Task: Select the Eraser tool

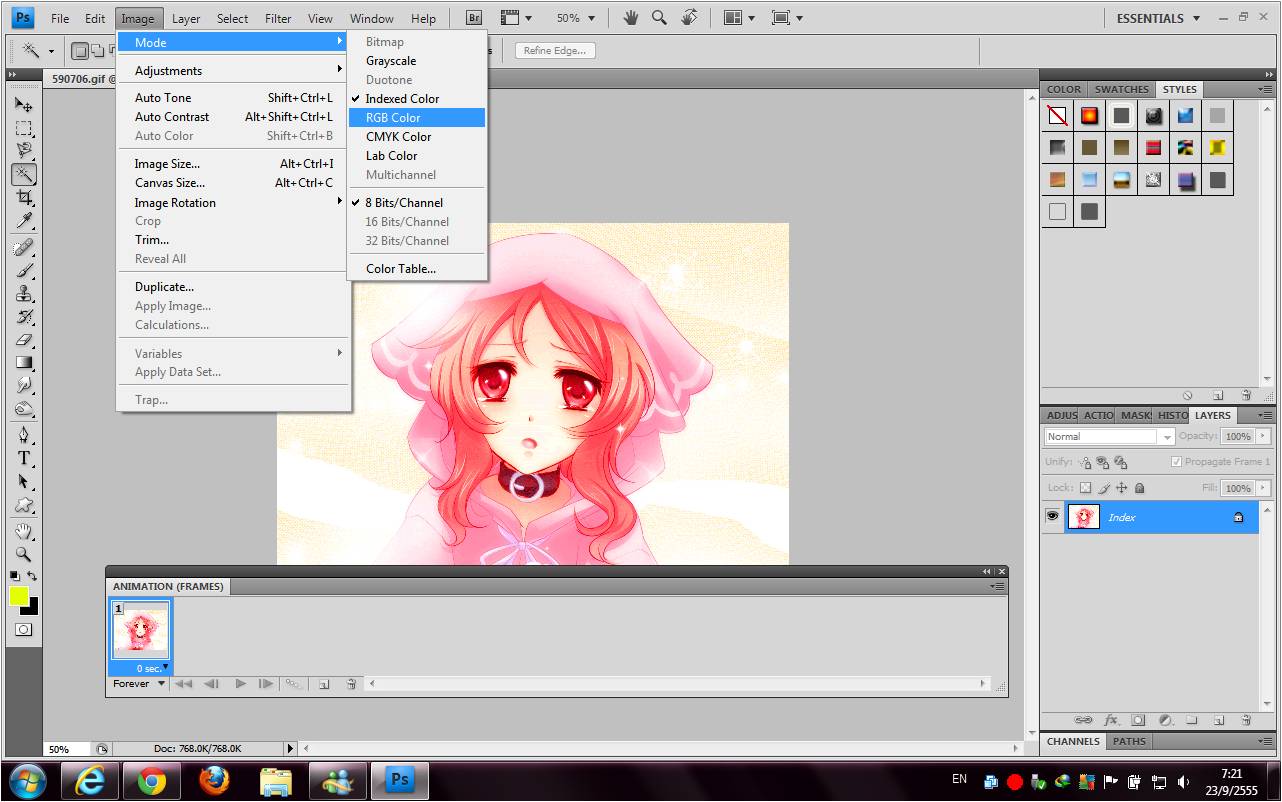Action: (x=24, y=340)
